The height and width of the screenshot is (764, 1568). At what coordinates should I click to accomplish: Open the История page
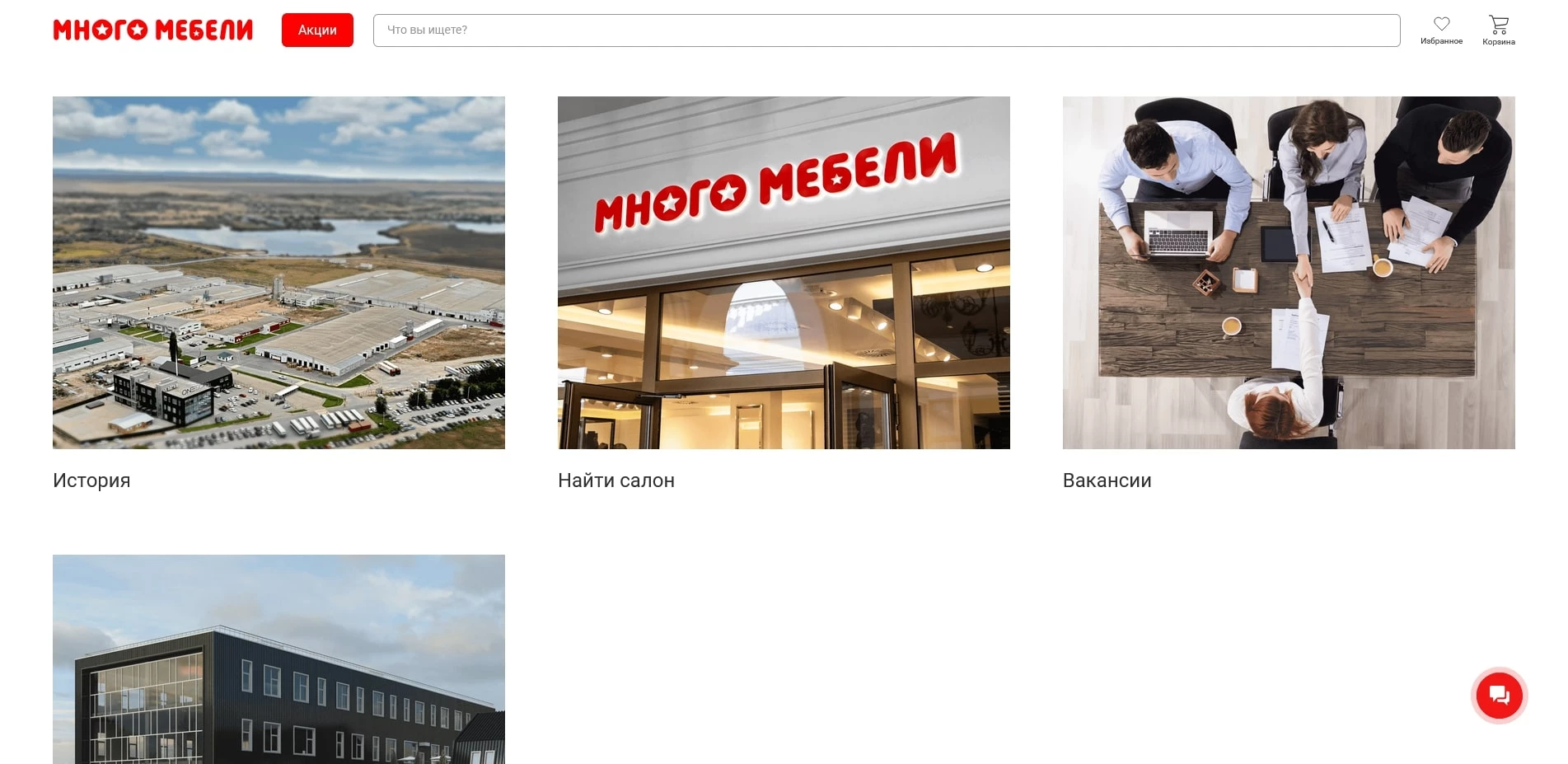coord(91,480)
